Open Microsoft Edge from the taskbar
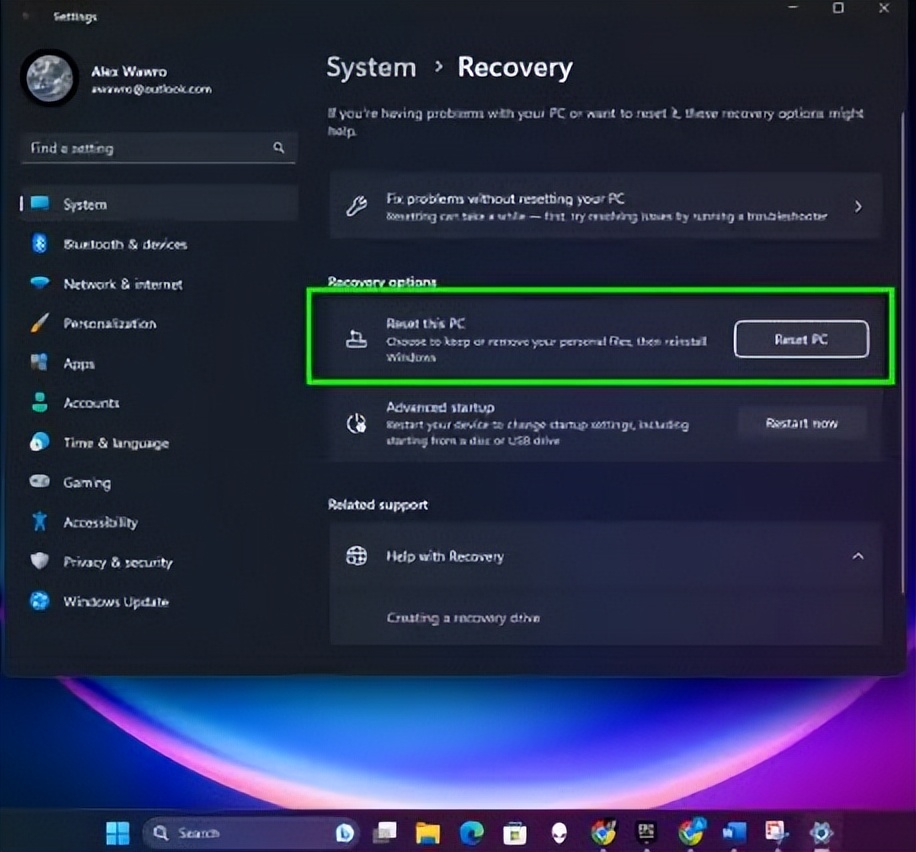 (x=471, y=832)
